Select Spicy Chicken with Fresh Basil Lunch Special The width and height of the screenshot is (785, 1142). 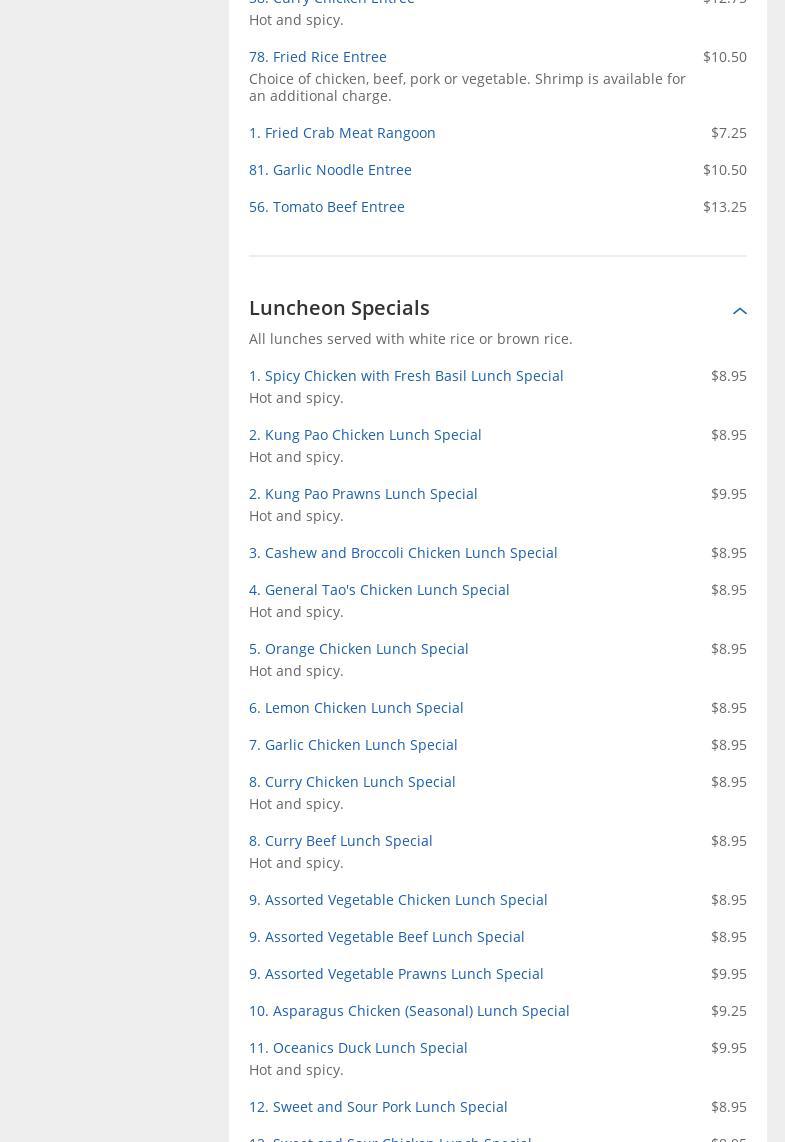coord(406,376)
